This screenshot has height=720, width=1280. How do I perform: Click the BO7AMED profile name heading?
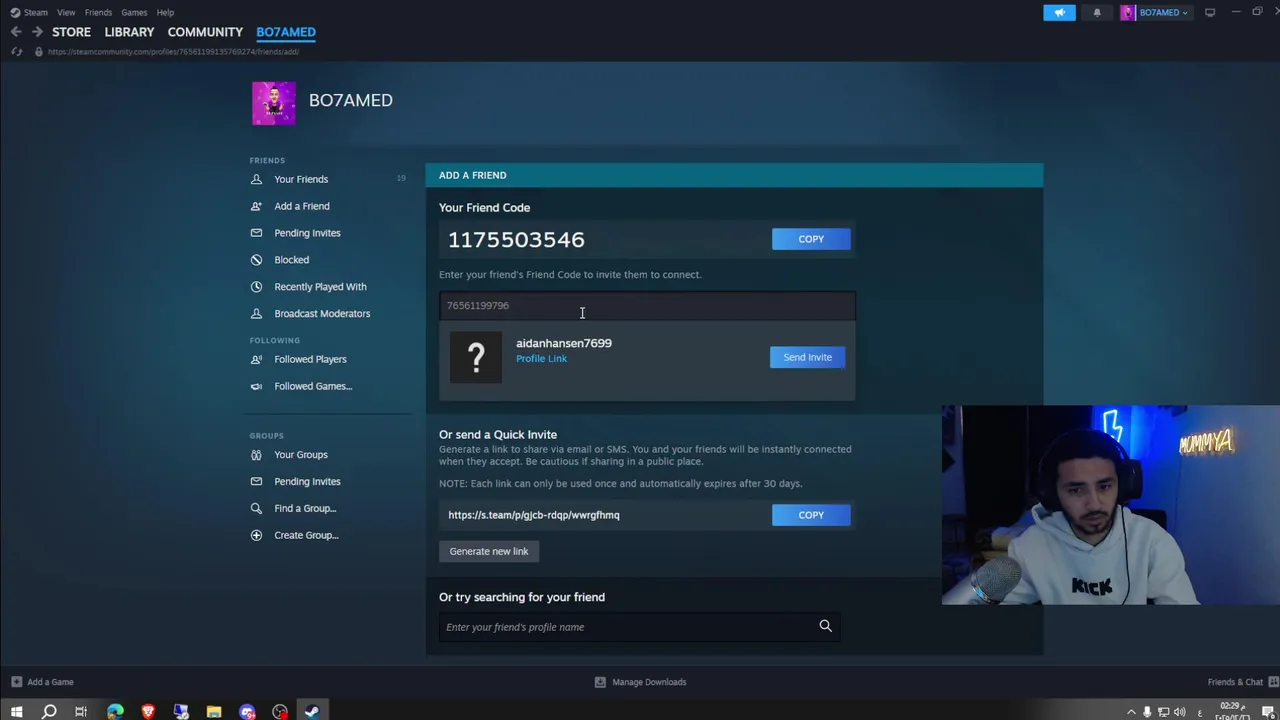pyautogui.click(x=351, y=100)
